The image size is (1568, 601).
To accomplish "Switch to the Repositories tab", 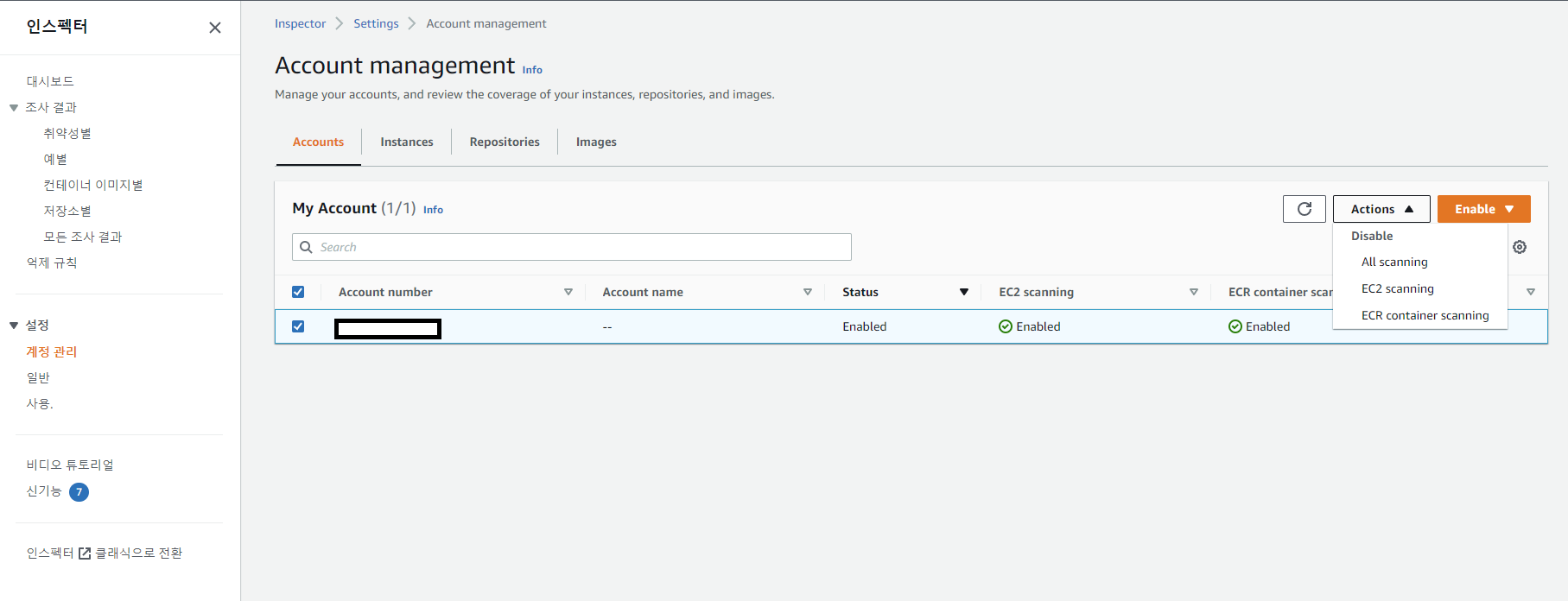I will point(505,142).
